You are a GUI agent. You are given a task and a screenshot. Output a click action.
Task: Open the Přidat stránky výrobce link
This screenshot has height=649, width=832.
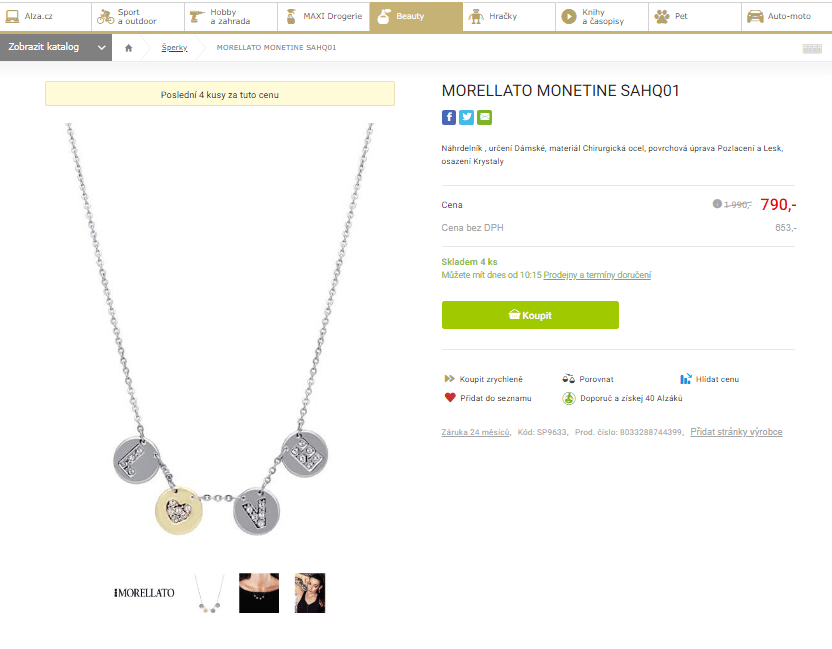tap(736, 432)
